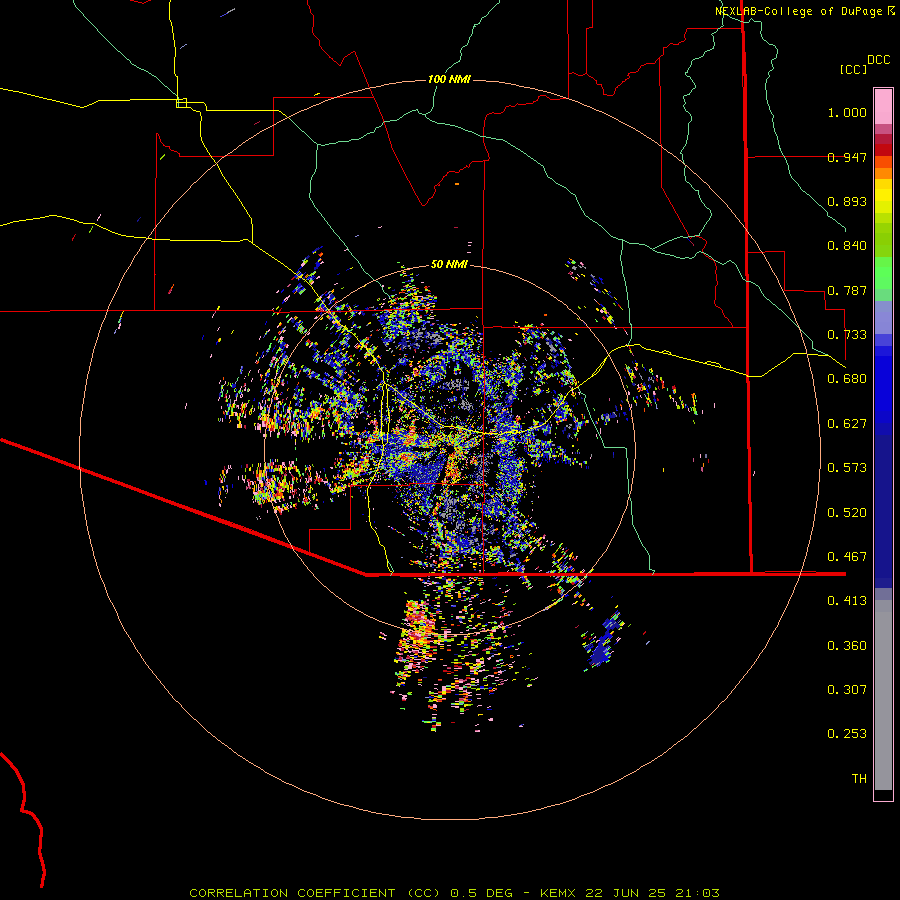This screenshot has width=900, height=900.
Task: Click the small square marker on yellow highway
Action: [x=181, y=103]
